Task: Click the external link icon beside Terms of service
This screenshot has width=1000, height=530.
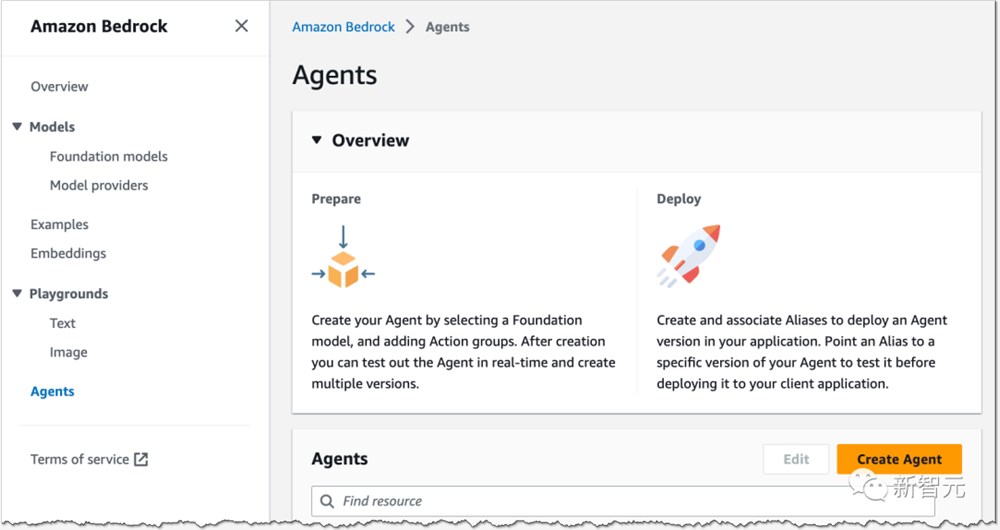Action: point(141,459)
